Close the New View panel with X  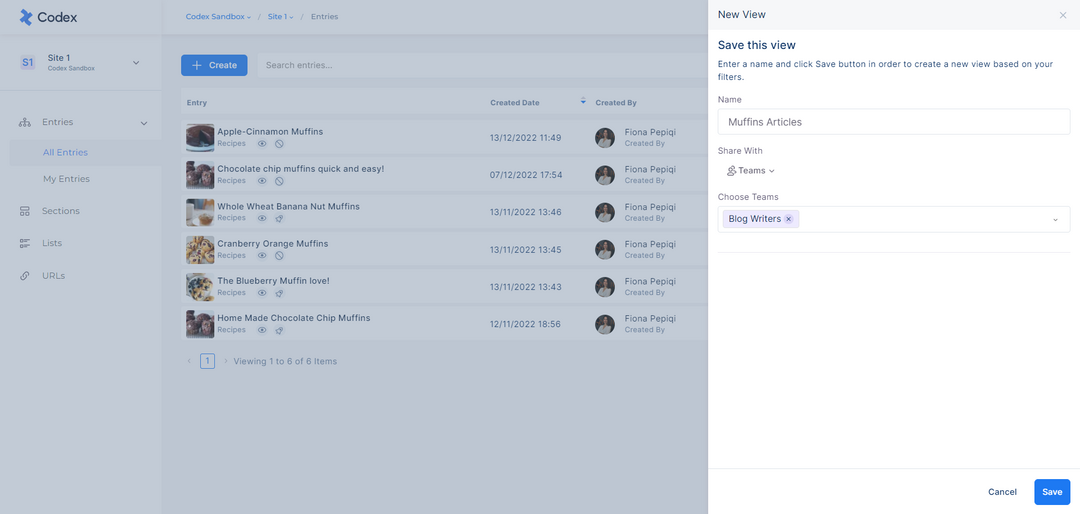tap(1063, 15)
